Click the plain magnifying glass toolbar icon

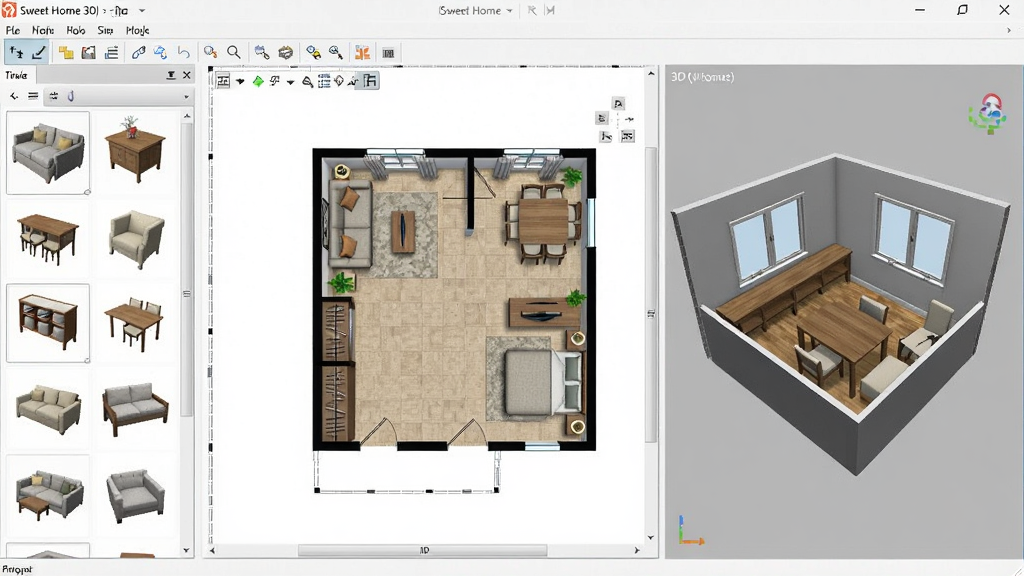point(233,53)
